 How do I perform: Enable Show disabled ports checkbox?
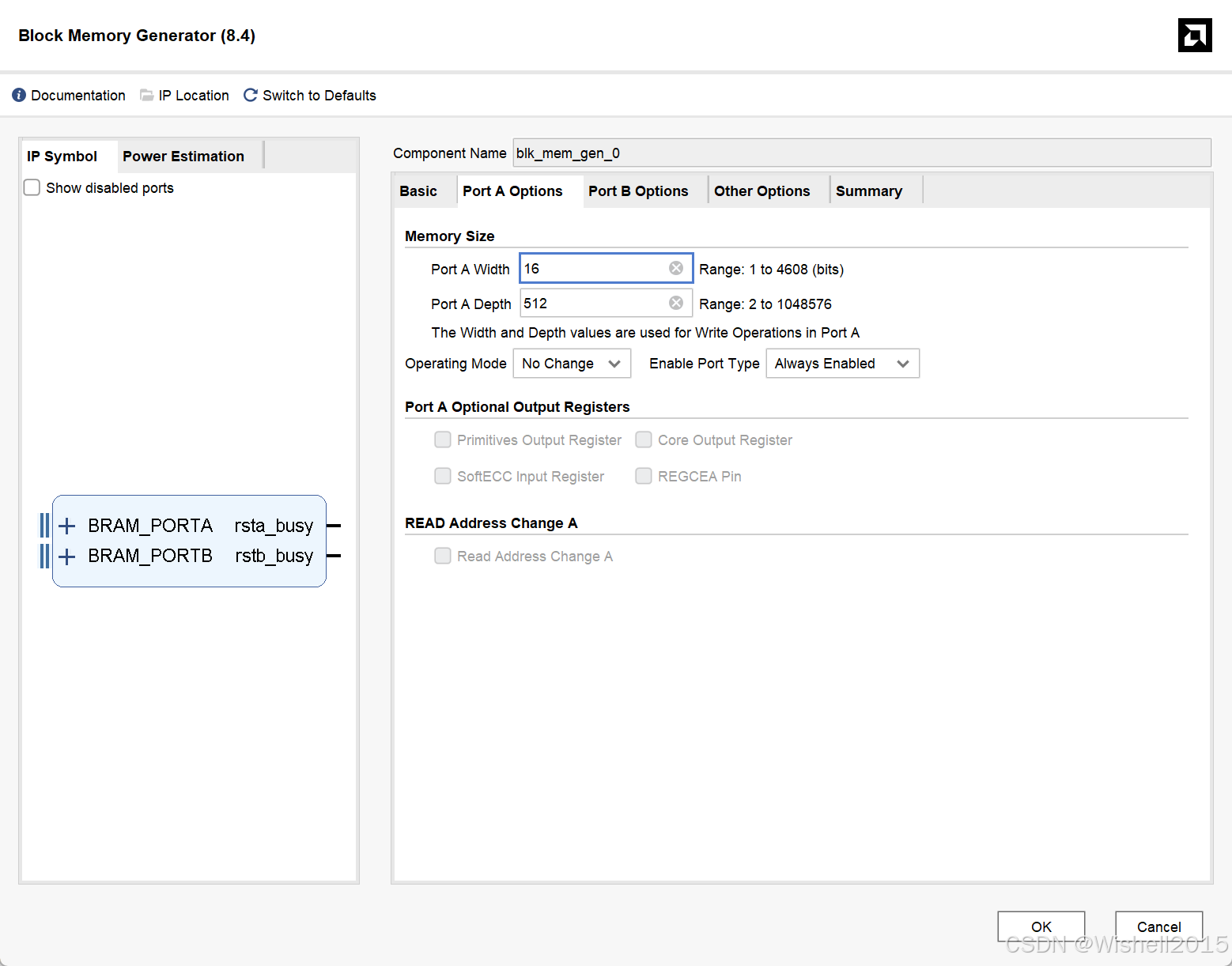point(32,187)
